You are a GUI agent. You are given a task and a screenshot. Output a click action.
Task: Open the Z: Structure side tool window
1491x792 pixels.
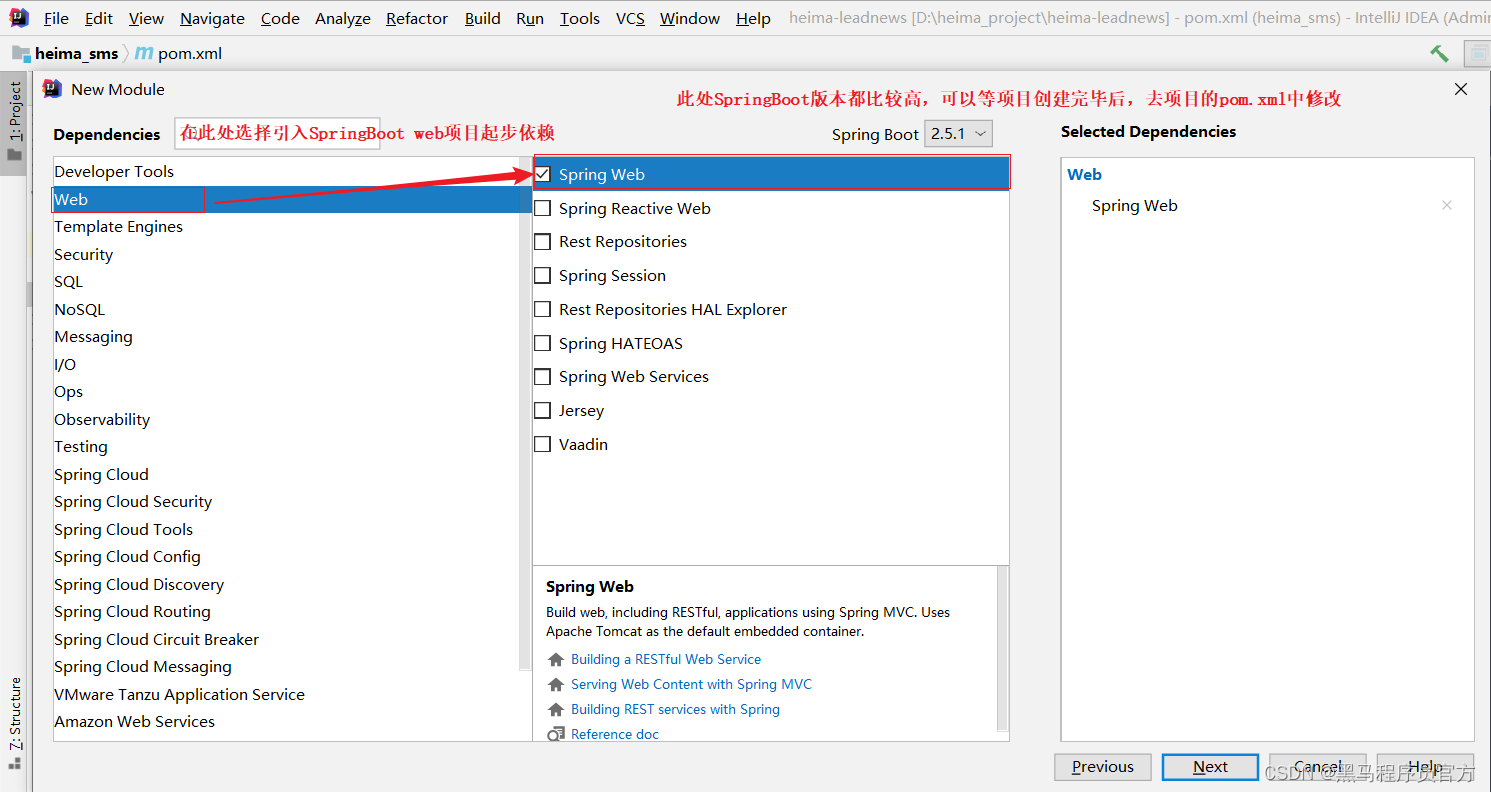pos(14,721)
